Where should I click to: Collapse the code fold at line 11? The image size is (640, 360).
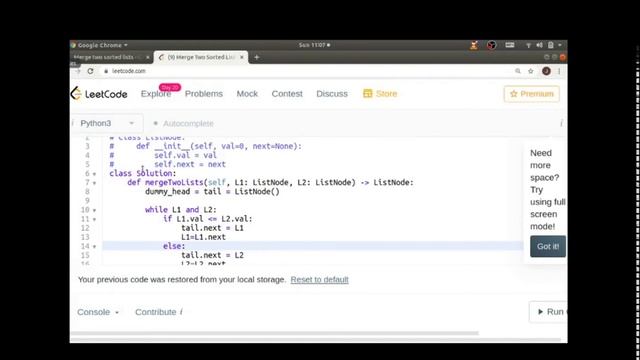[95, 219]
